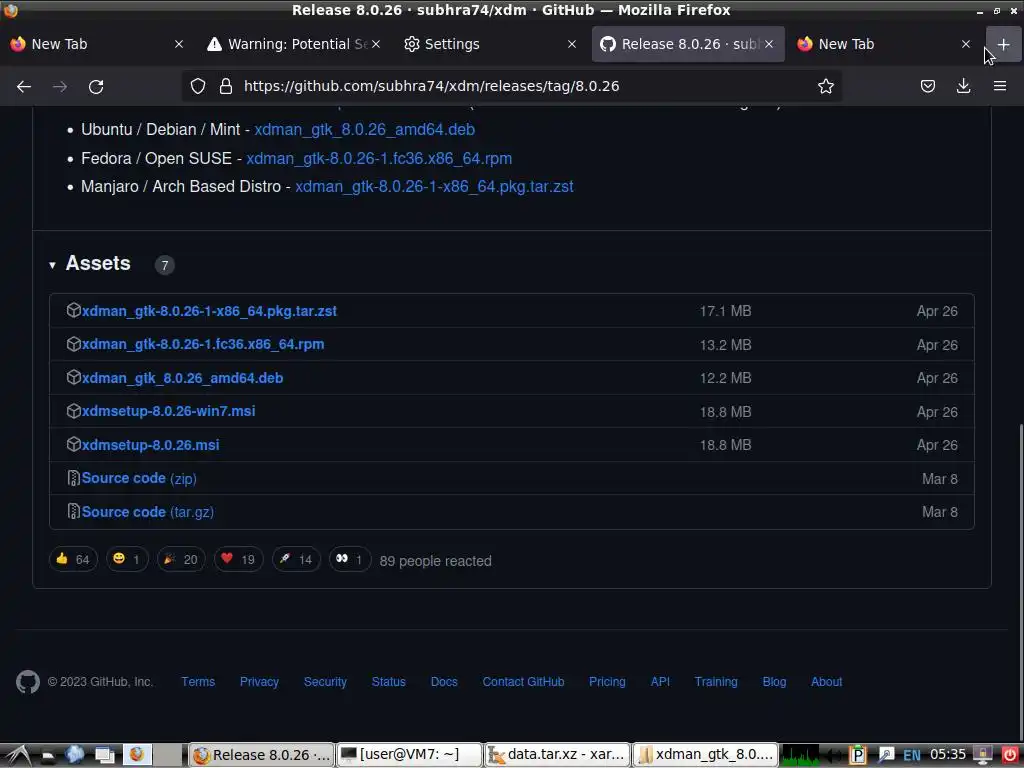
Task: Open the taskbar start menu icon
Action: [17, 755]
